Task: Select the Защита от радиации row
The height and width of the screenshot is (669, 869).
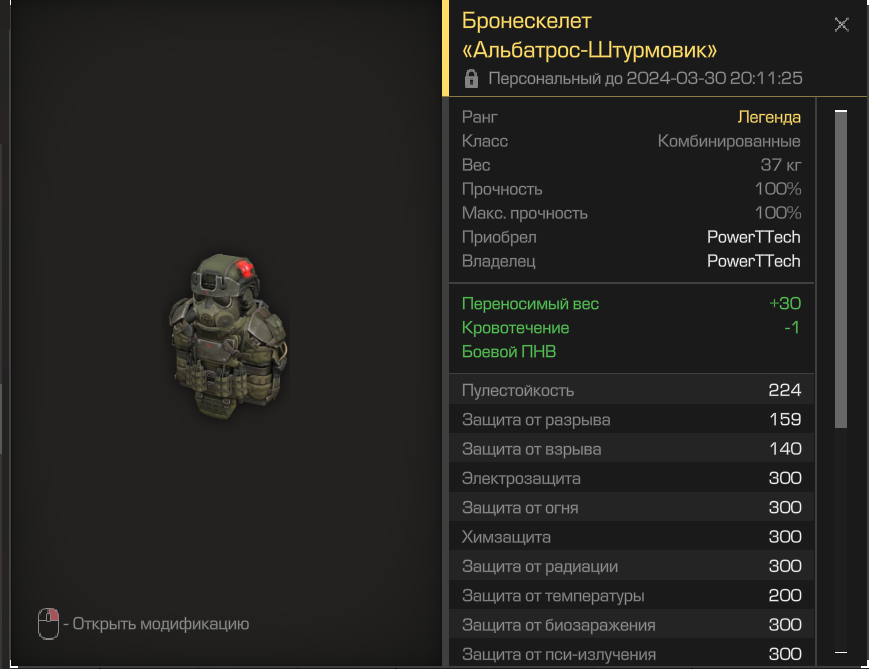Action: (x=631, y=566)
